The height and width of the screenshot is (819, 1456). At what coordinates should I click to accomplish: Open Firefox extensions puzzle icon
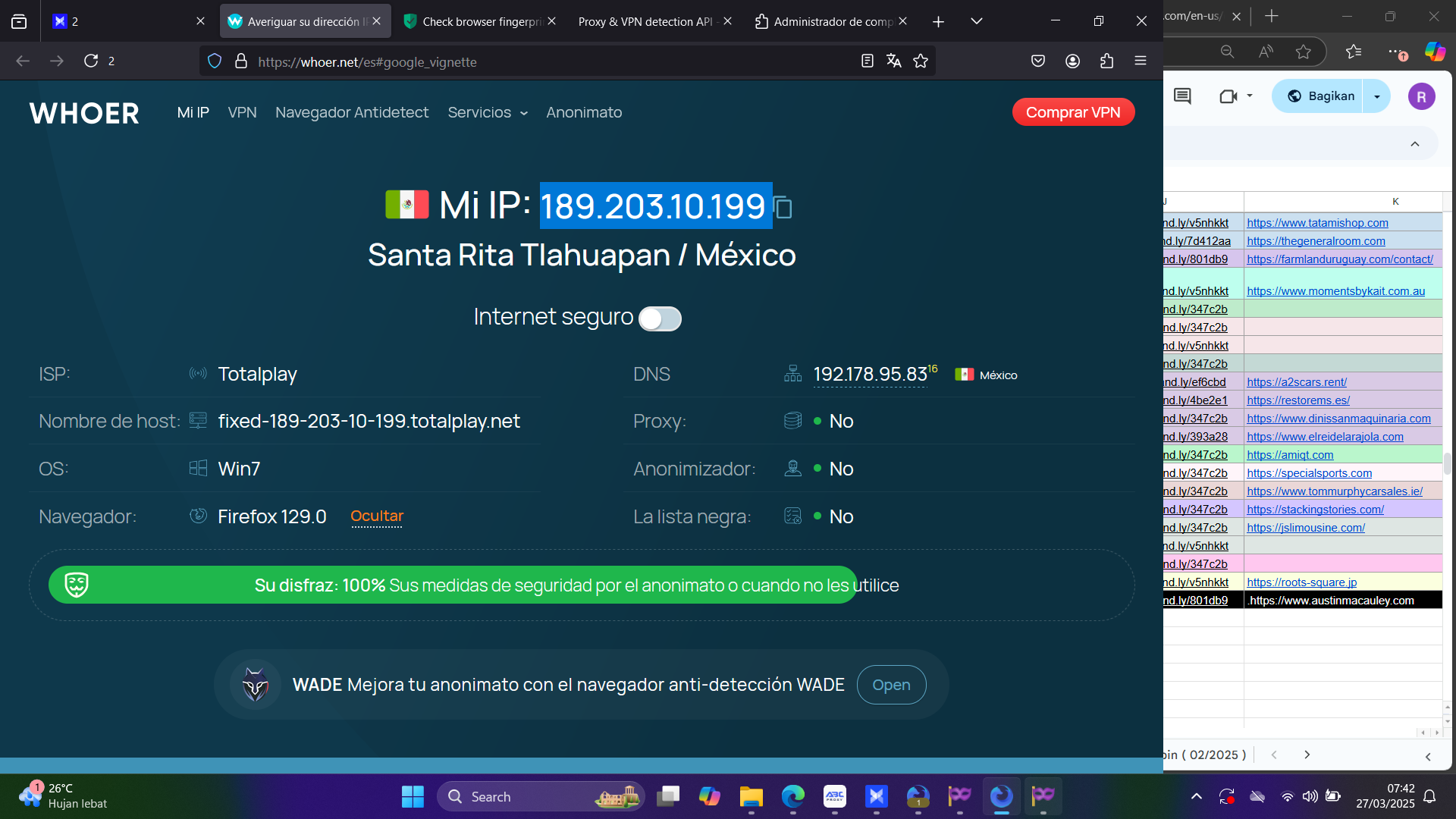[x=1106, y=61]
